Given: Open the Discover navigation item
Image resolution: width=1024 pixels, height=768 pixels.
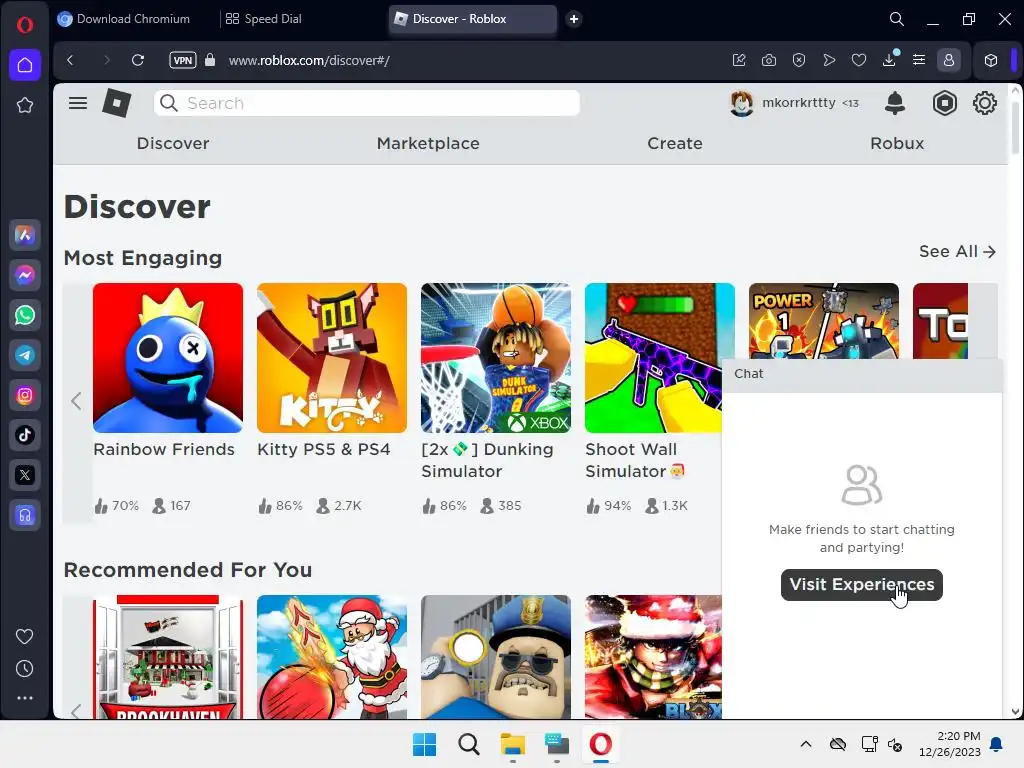Looking at the screenshot, I should coord(173,143).
